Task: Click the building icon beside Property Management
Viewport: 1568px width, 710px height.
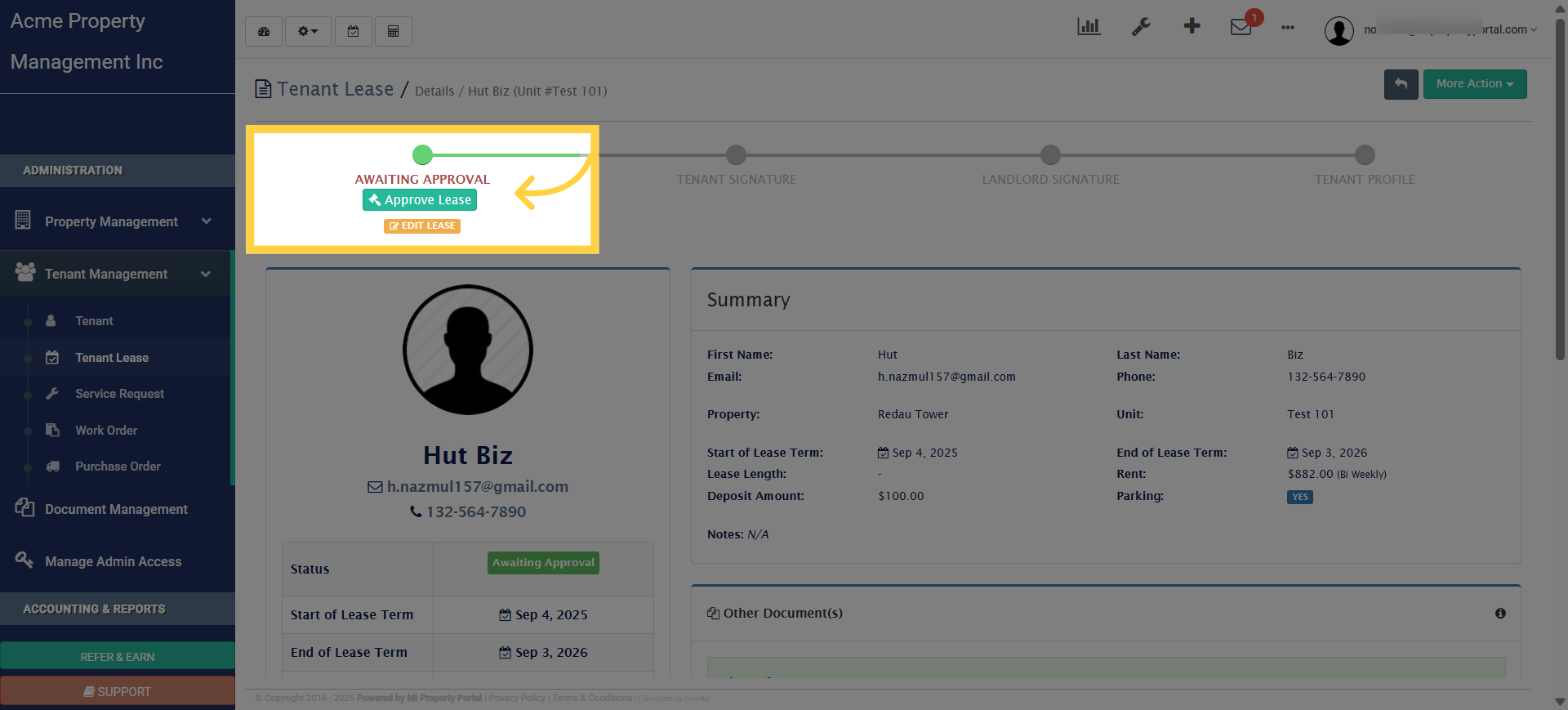Action: (x=23, y=221)
